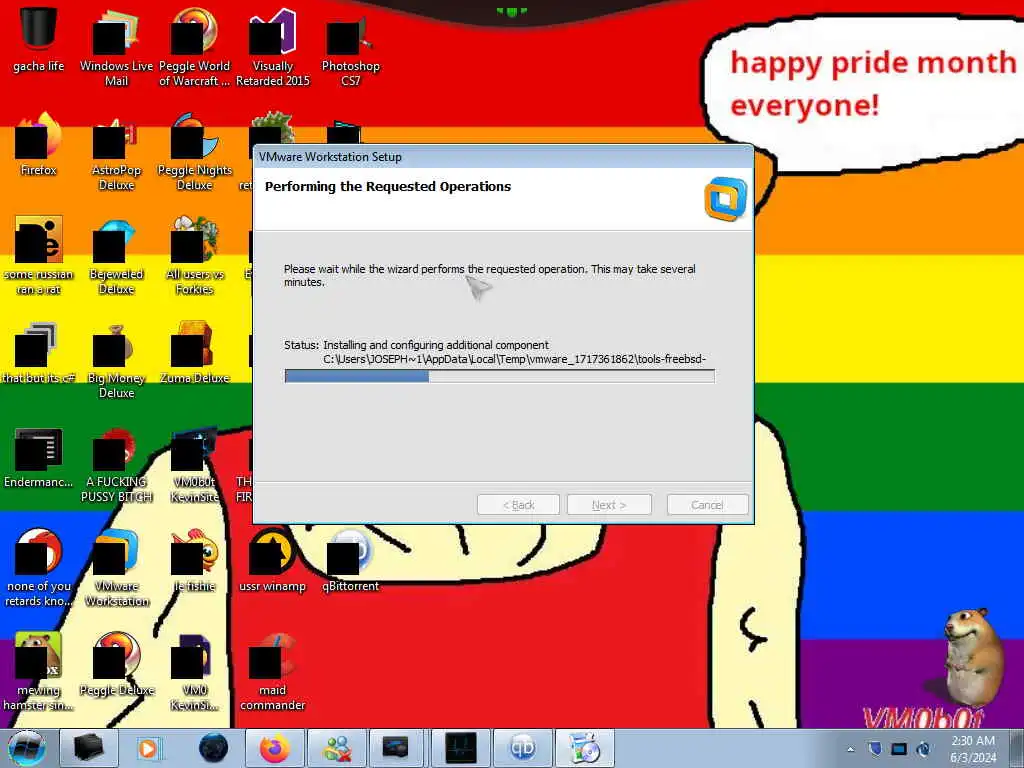The image size is (1024, 768).
Task: Click the tools-freebsd temp file path text
Action: click(x=515, y=359)
